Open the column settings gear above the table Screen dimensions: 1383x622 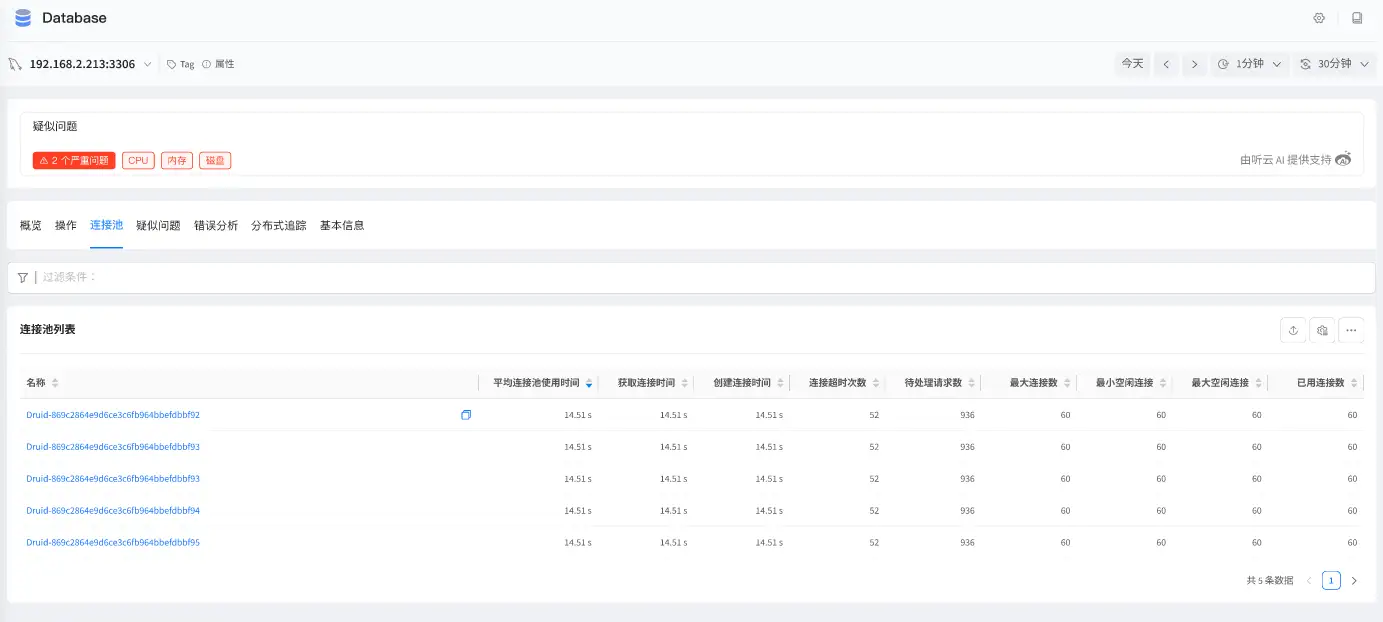[x=1322, y=329]
